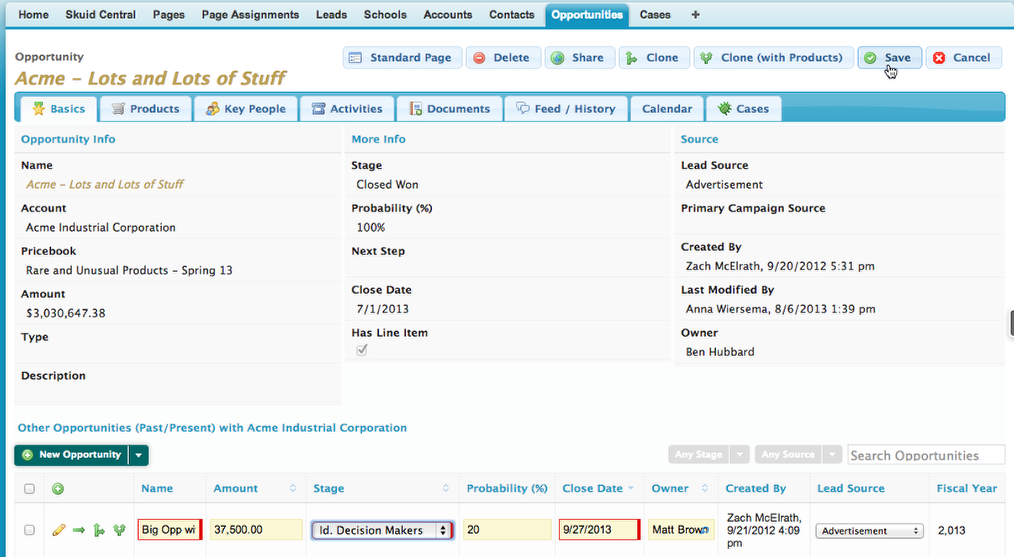Switch to the Products tab

[x=145, y=108]
